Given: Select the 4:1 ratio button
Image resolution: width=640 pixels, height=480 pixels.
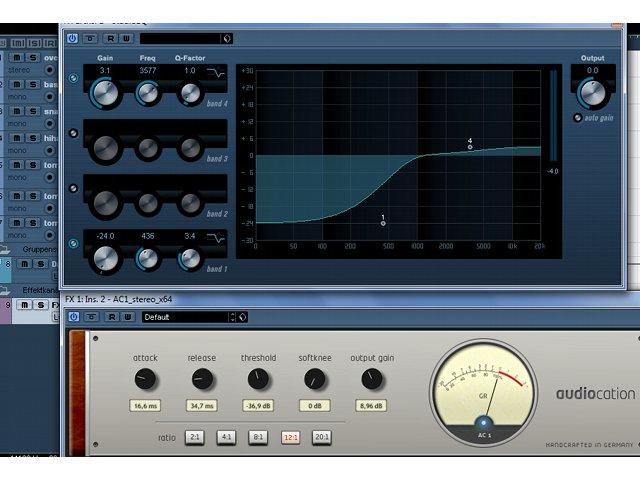Looking at the screenshot, I should coord(226,437).
